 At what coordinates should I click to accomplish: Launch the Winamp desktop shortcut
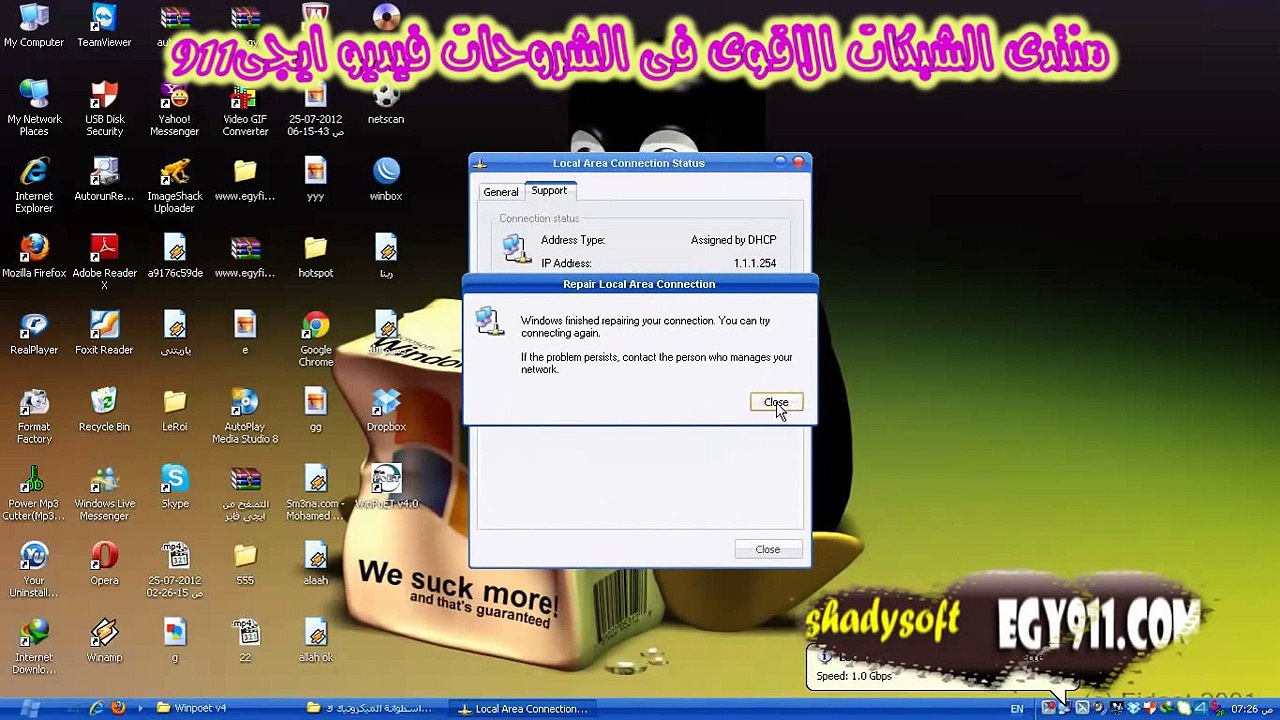tap(104, 642)
